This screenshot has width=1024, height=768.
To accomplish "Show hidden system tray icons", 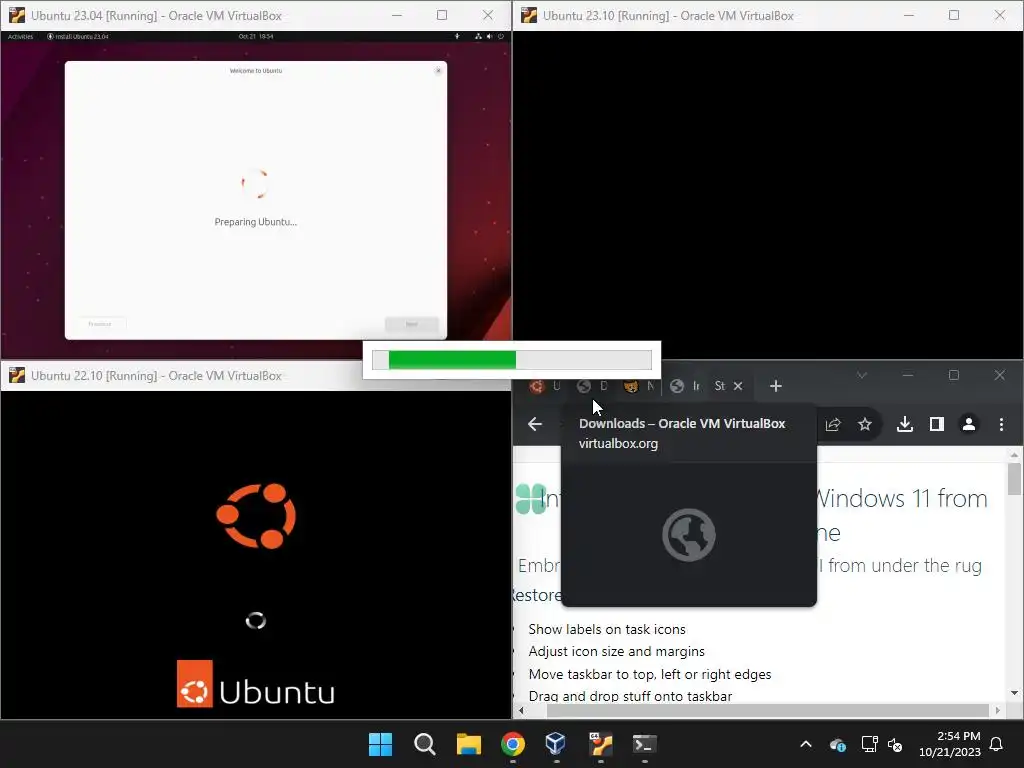I will pyautogui.click(x=806, y=744).
